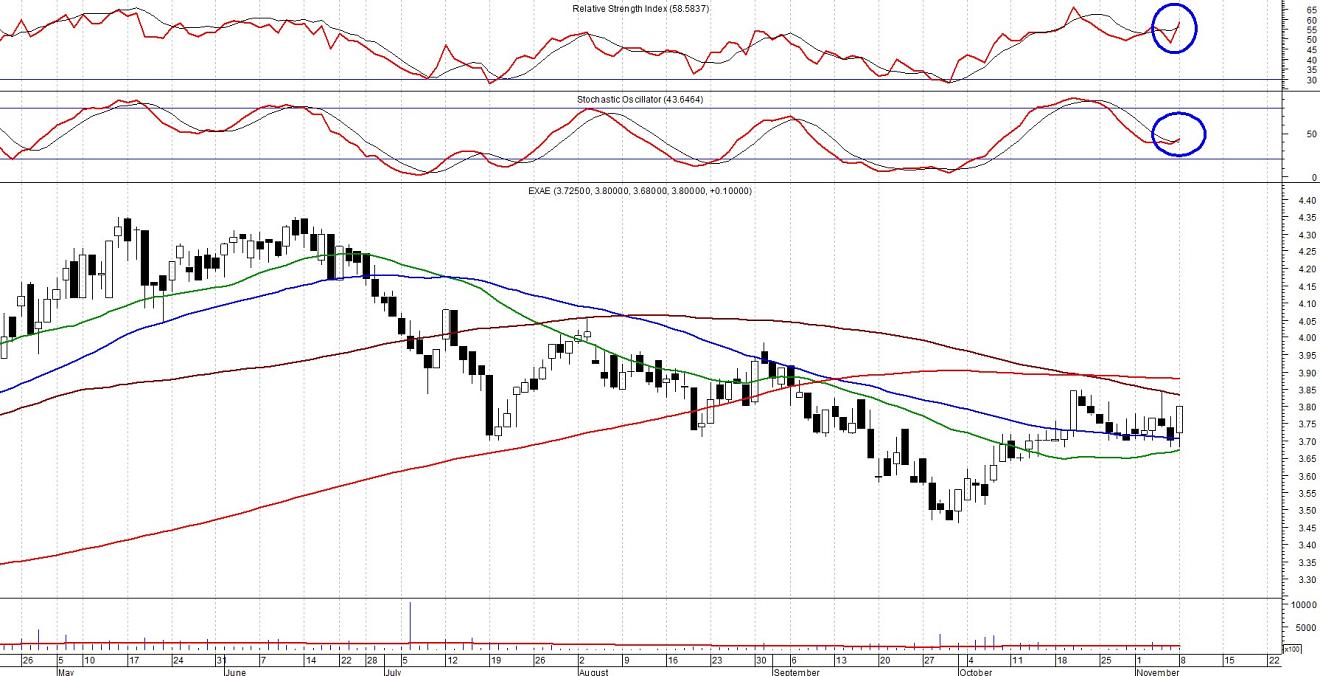
Task: Click the tallest volume spike in early July
Action: tap(410, 622)
